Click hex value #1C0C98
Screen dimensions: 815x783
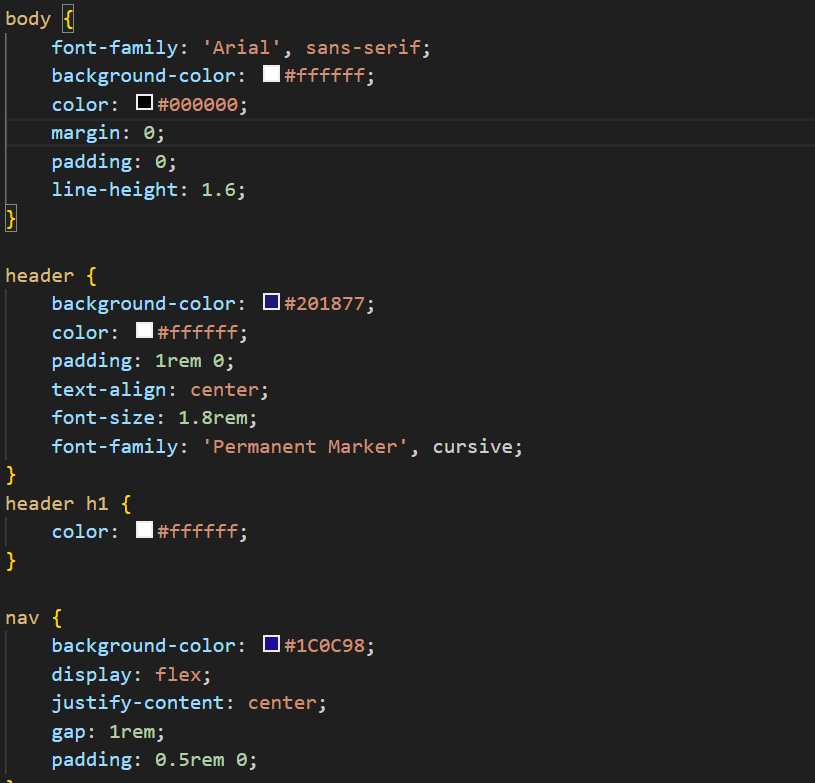pos(325,646)
